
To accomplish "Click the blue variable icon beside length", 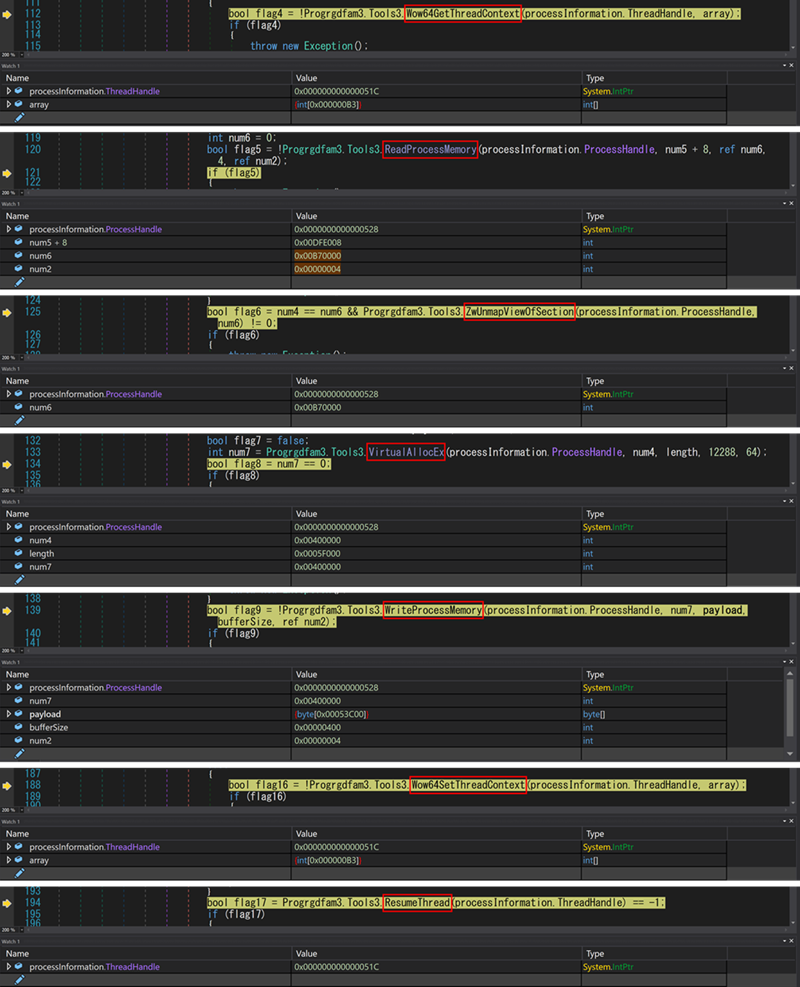I will click(19, 553).
